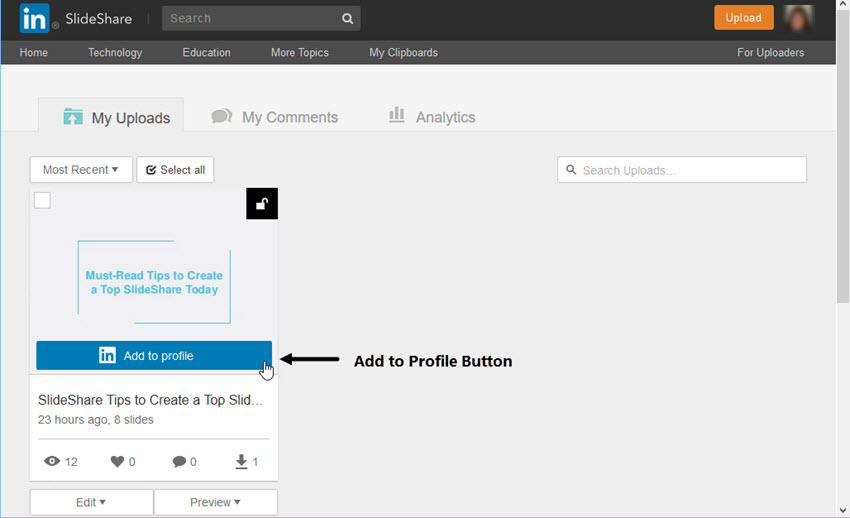
Task: Open the SlideShare Tips presentation title
Action: pos(151,400)
